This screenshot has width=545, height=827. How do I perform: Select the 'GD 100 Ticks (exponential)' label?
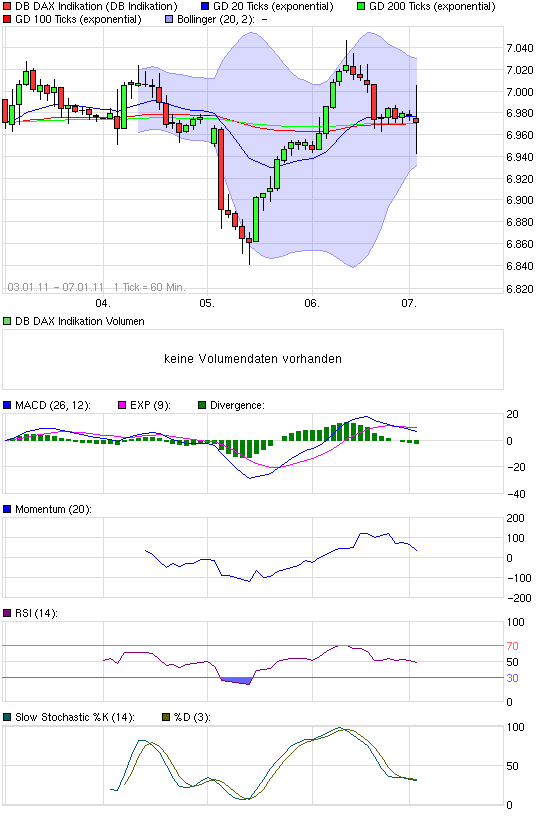(x=78, y=20)
